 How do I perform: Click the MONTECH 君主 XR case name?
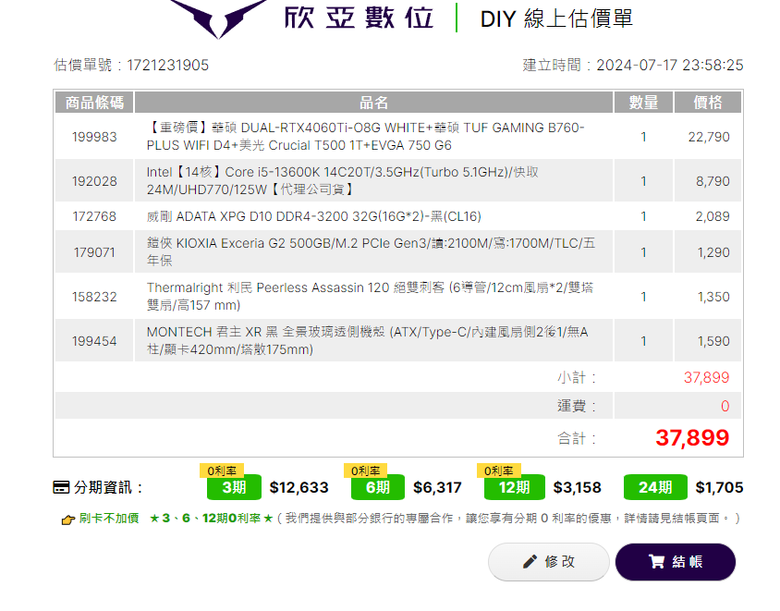click(x=367, y=340)
